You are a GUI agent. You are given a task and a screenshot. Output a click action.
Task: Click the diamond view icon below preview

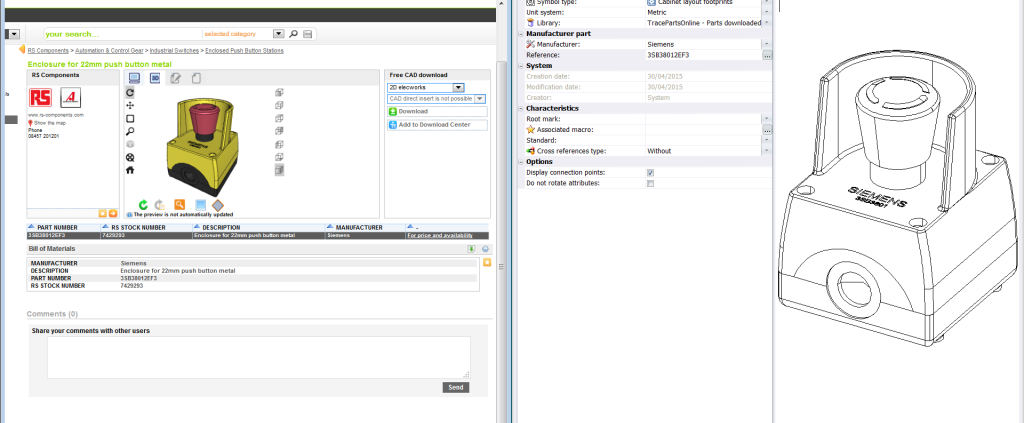(218, 205)
